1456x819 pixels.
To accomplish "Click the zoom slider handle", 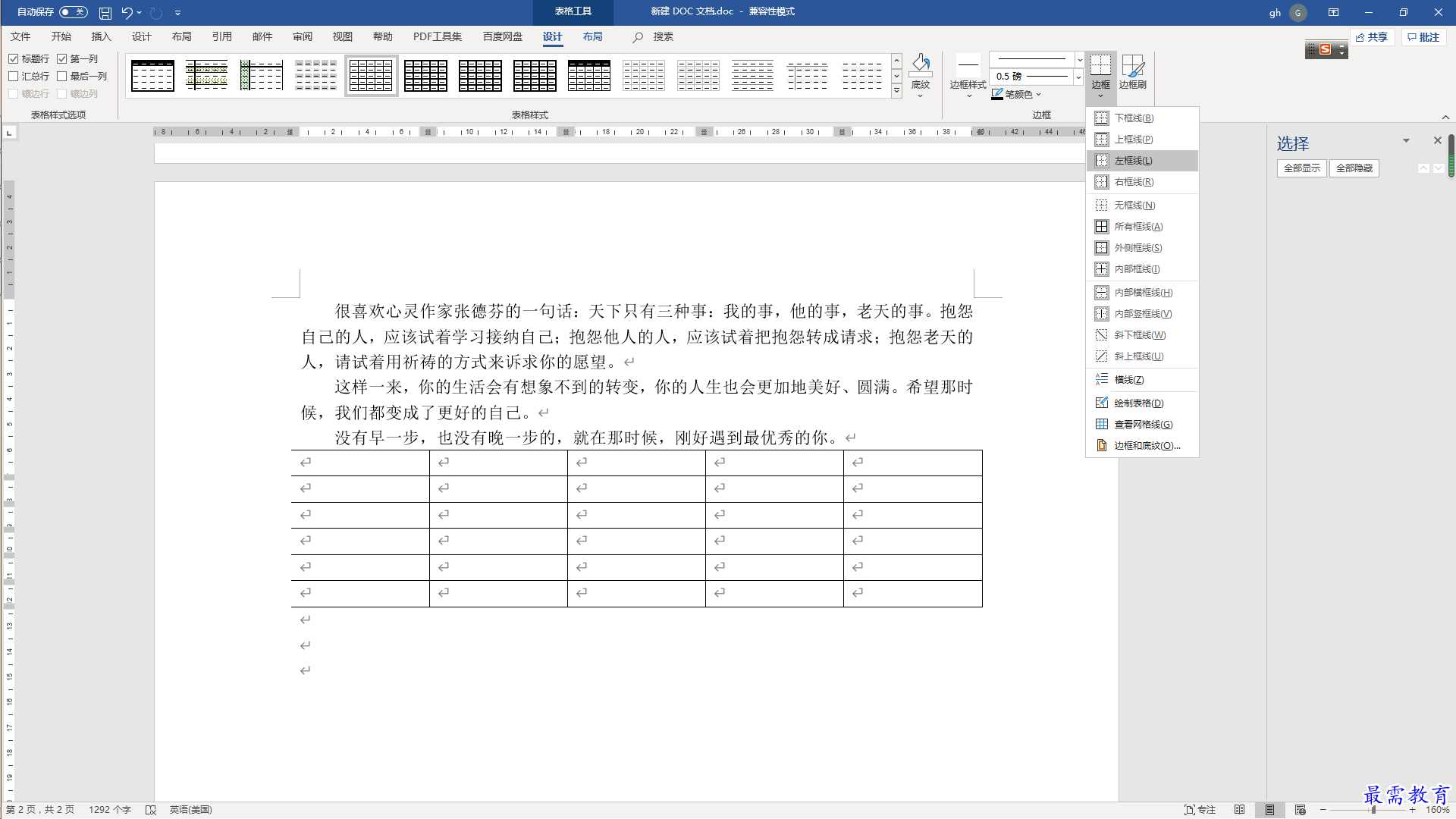I will (x=1373, y=810).
